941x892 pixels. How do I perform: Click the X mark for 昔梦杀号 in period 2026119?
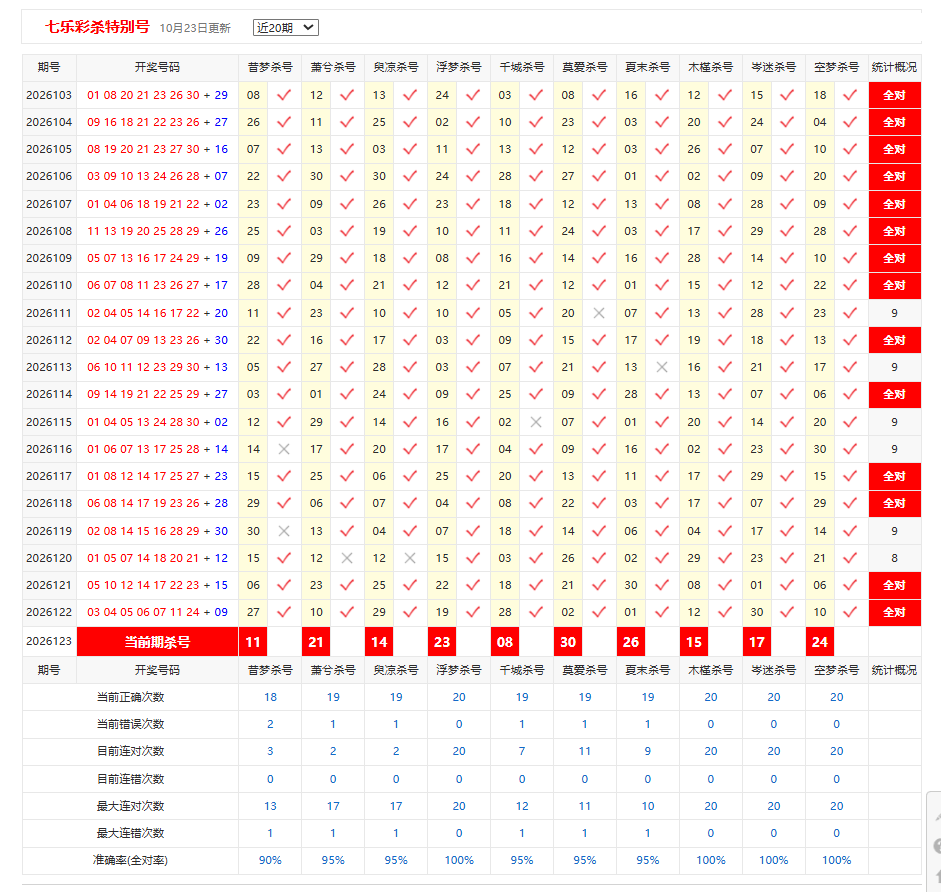(x=284, y=531)
